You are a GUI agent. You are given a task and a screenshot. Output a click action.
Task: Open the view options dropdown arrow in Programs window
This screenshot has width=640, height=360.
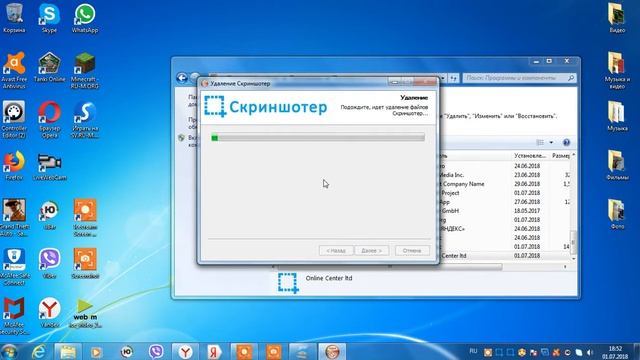click(551, 142)
